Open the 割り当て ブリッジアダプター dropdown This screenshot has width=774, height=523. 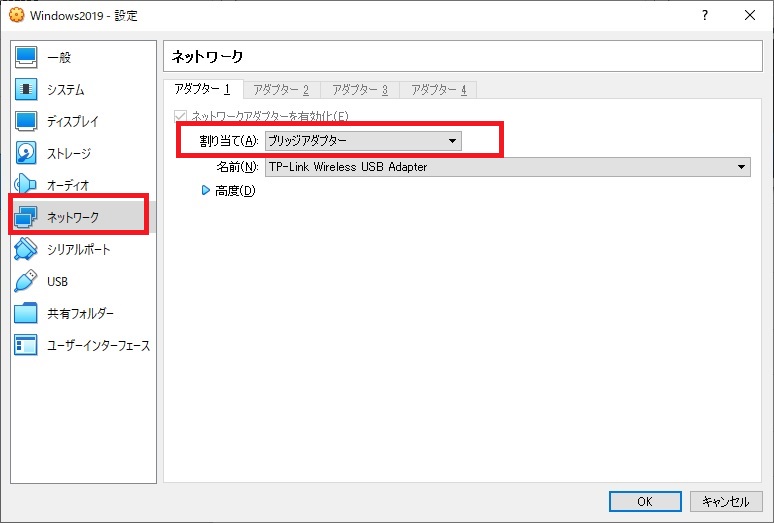[363, 141]
